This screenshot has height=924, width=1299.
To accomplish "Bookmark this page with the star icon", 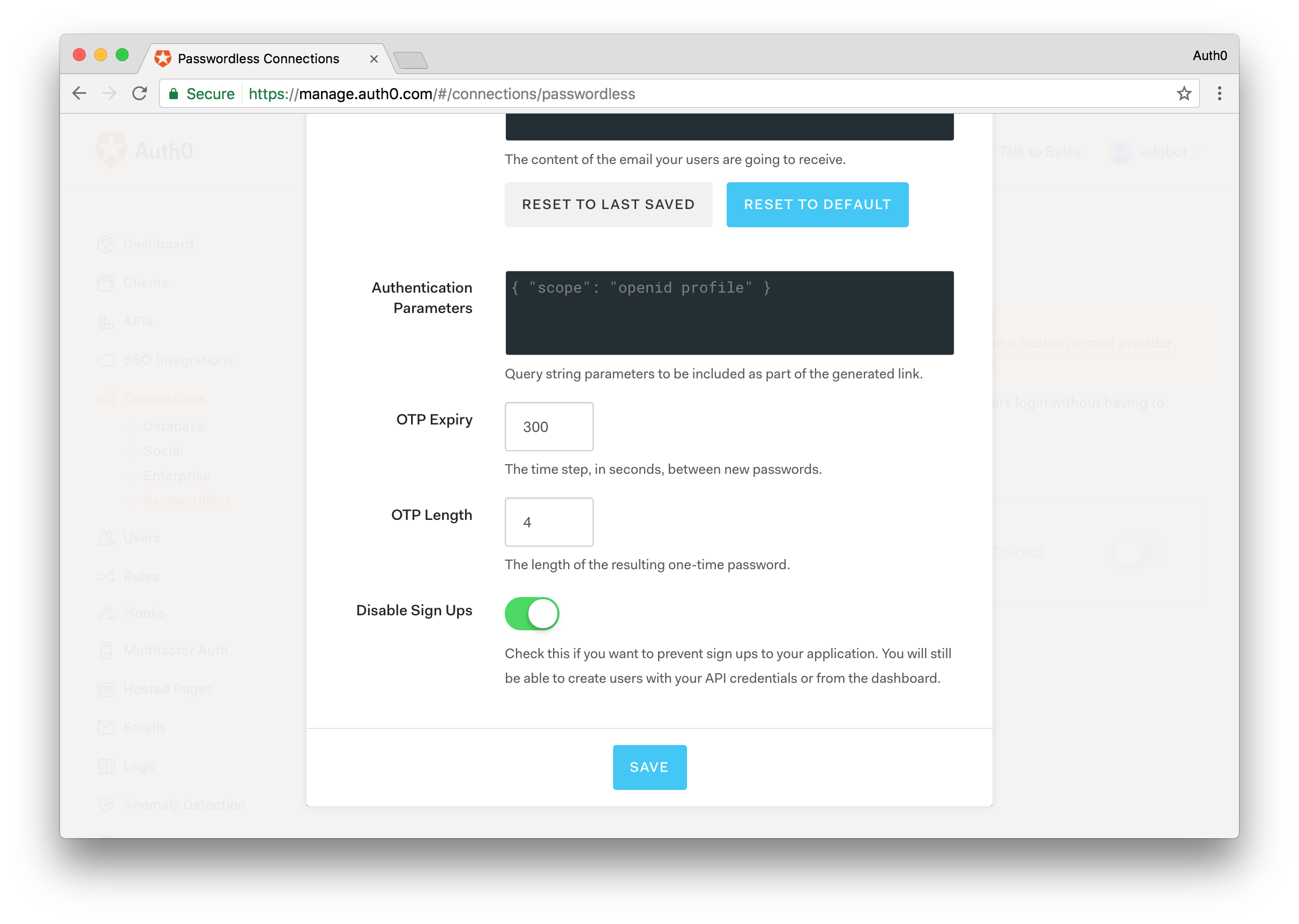I will tap(1184, 93).
